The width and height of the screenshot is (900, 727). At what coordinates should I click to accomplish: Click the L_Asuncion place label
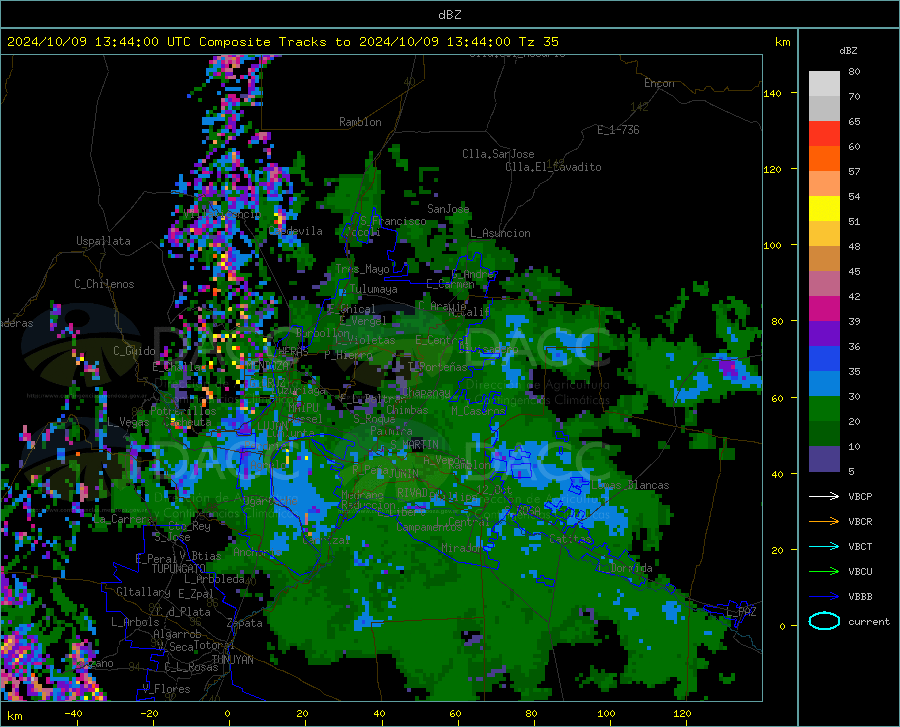point(500,233)
